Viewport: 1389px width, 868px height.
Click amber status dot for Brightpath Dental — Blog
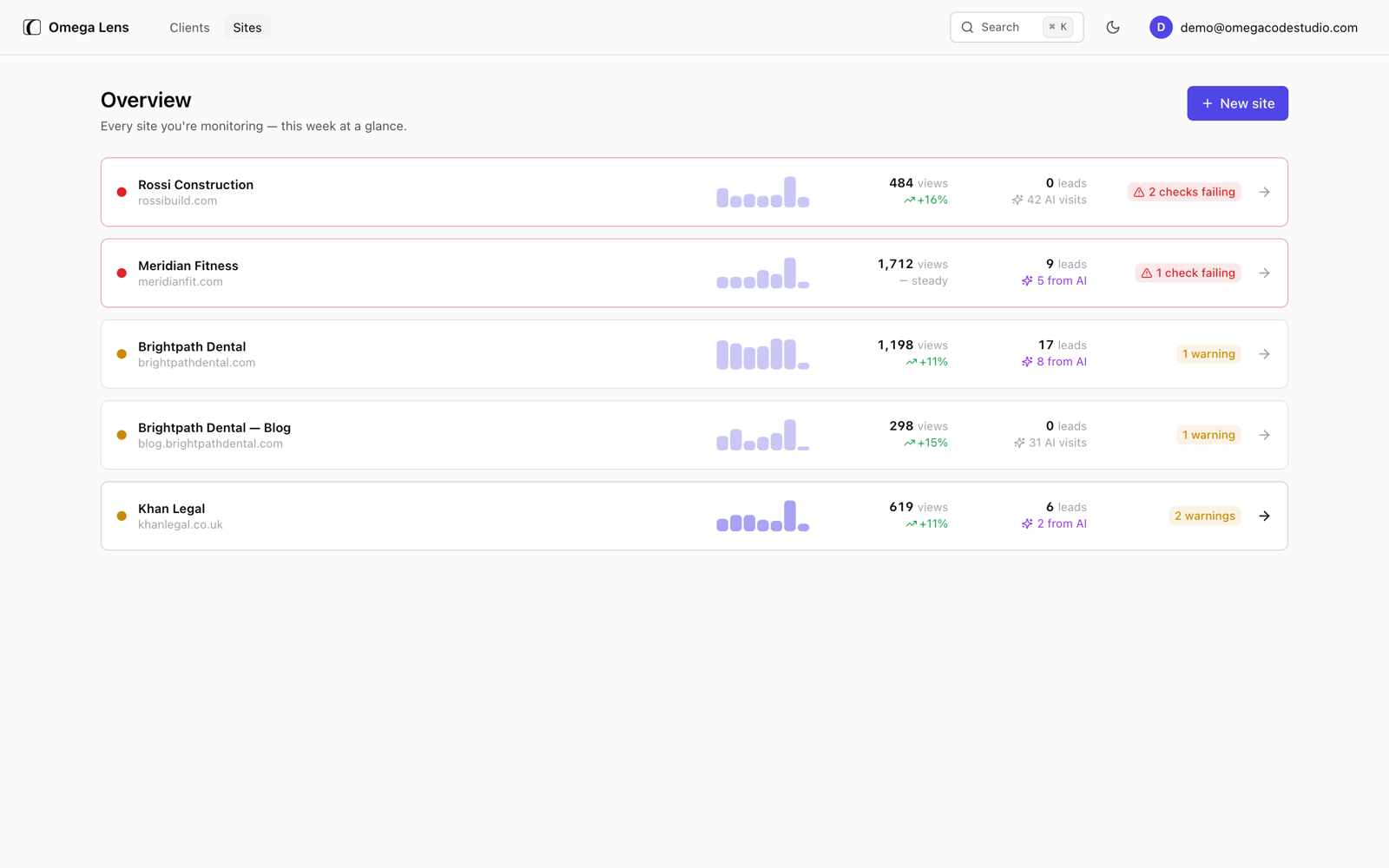coord(122,435)
